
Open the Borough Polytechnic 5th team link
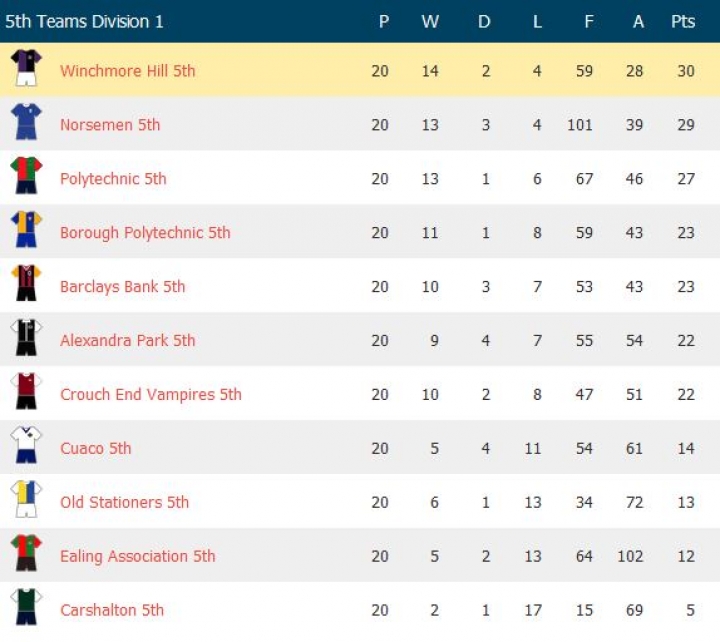(x=145, y=233)
